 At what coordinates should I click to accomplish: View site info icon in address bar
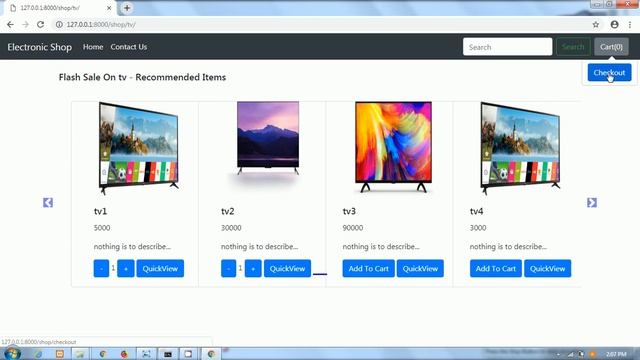click(59, 24)
